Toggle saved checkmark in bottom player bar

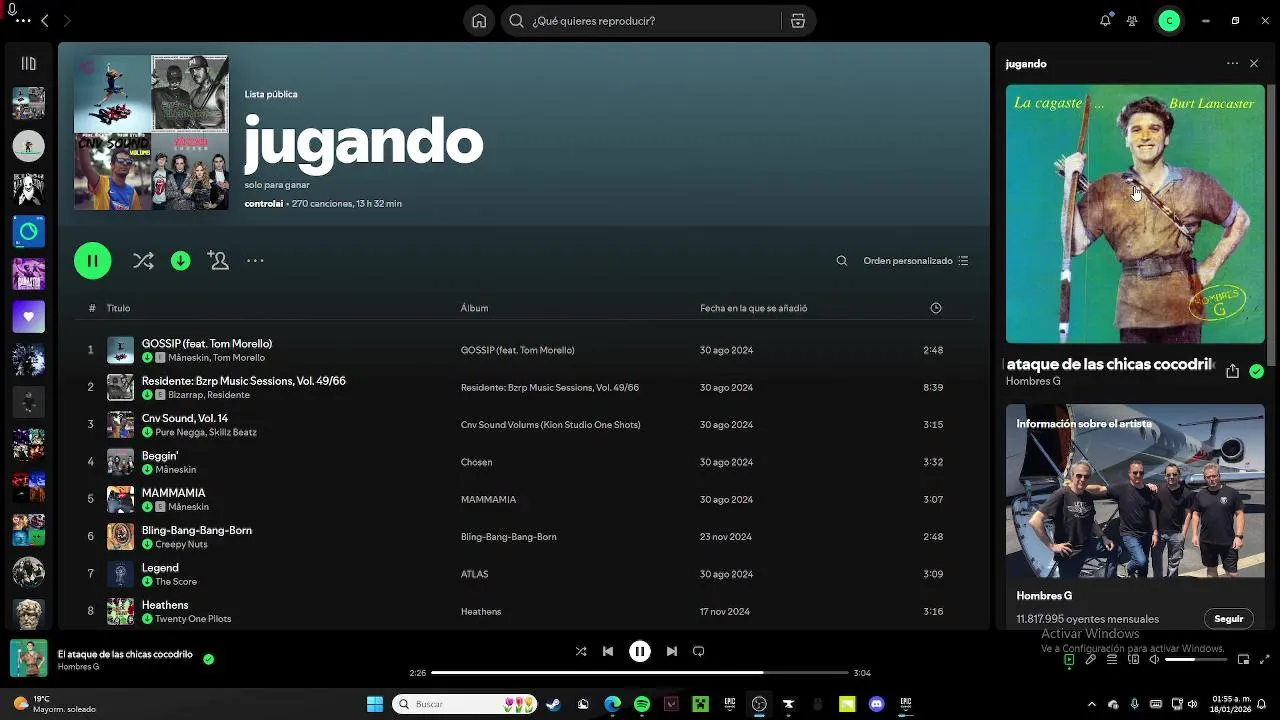(x=208, y=660)
